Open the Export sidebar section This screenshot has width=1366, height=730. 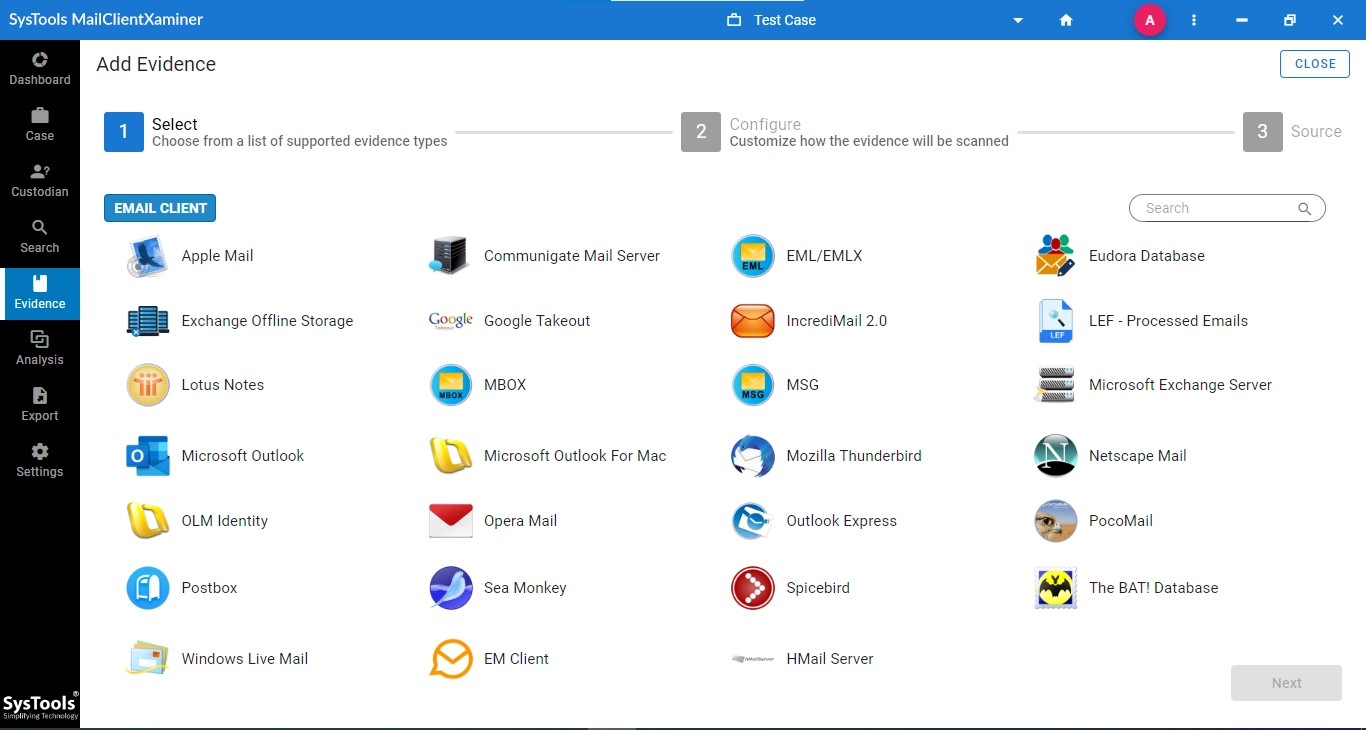click(40, 405)
